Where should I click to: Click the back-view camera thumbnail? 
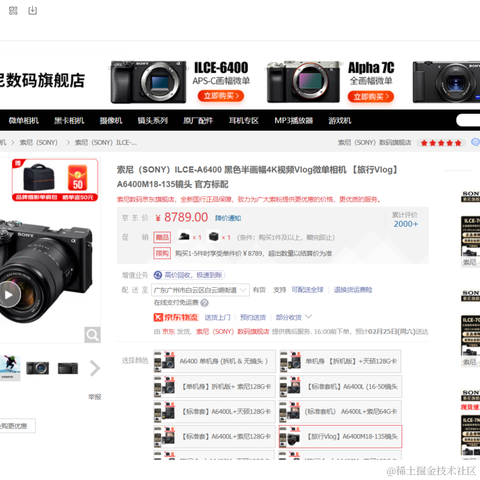tap(68, 368)
